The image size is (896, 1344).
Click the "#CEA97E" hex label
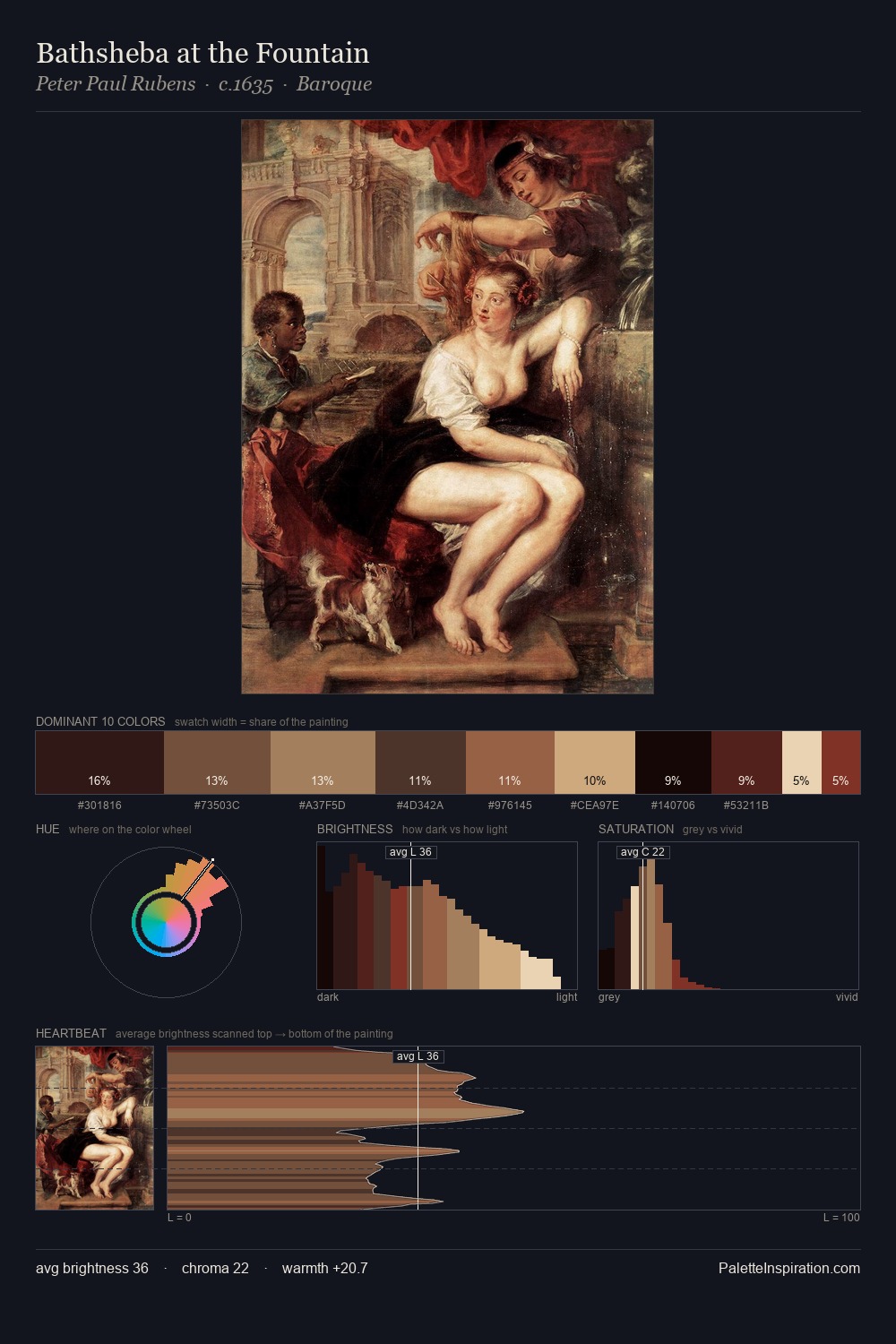point(595,805)
